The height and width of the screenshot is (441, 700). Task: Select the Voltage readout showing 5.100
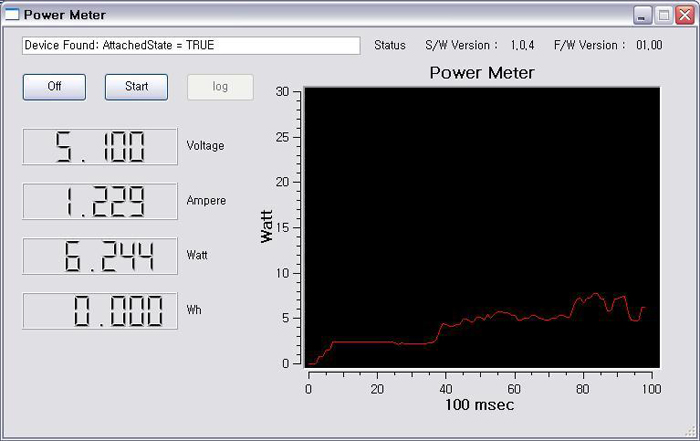point(100,146)
